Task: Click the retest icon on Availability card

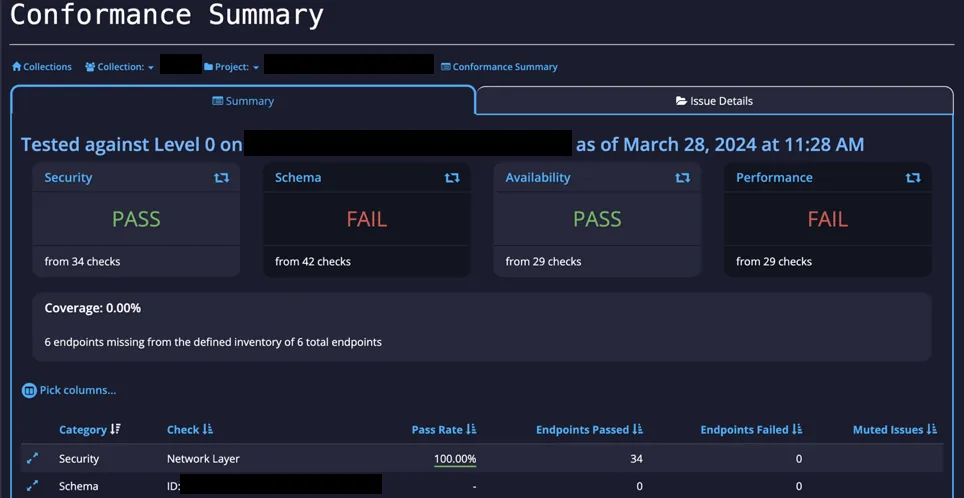Action: (x=682, y=178)
